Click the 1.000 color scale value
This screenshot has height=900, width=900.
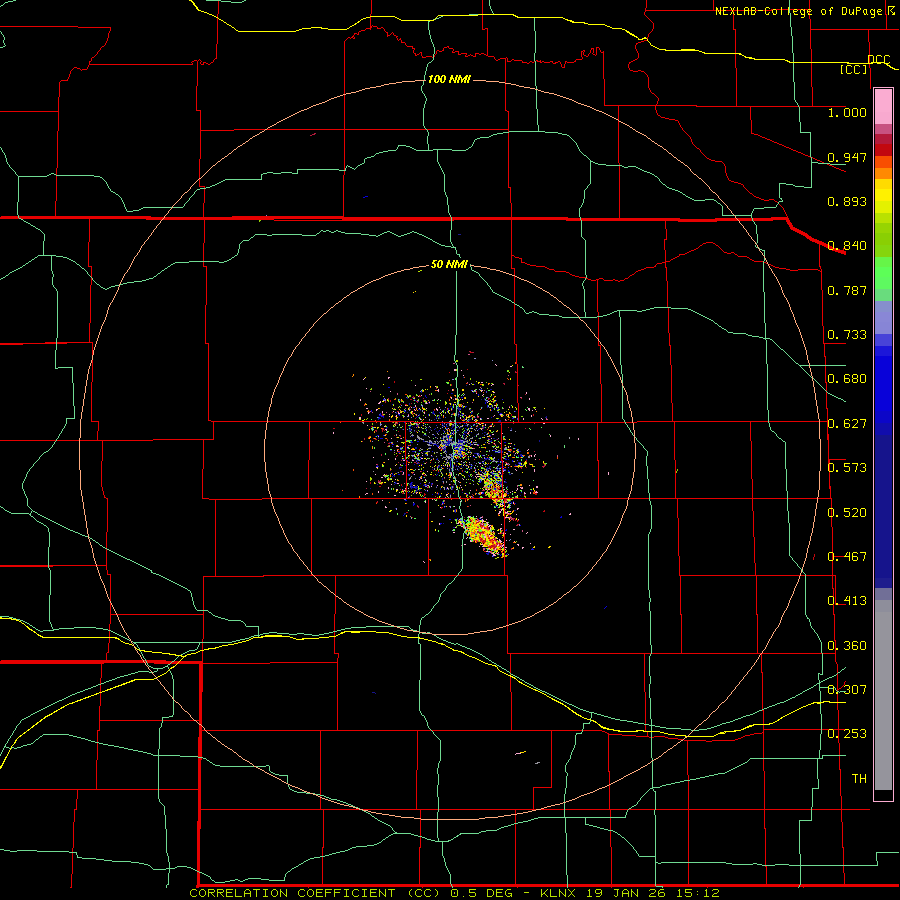point(847,112)
